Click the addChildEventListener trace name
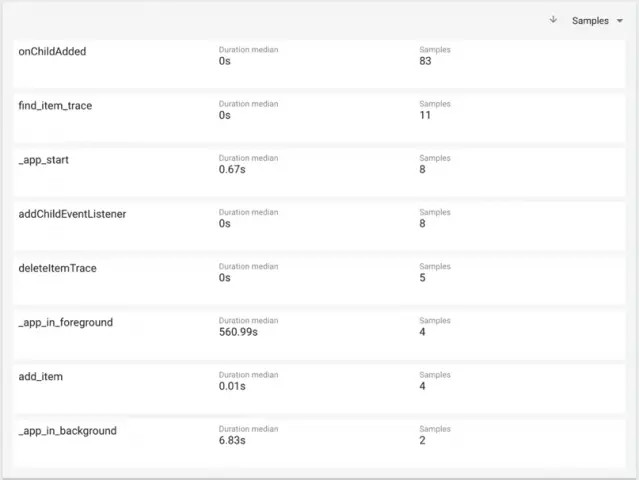Image resolution: width=639 pixels, height=480 pixels. (x=72, y=214)
